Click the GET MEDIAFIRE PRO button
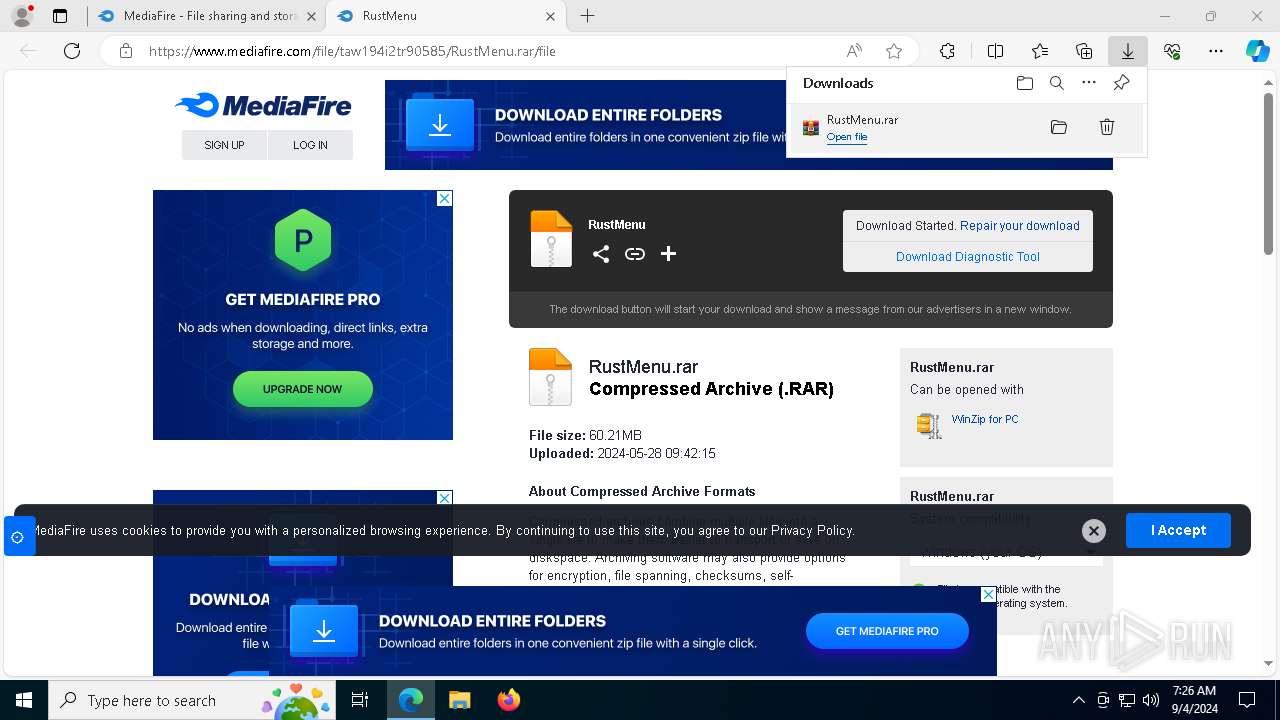The image size is (1280, 720). 887,631
